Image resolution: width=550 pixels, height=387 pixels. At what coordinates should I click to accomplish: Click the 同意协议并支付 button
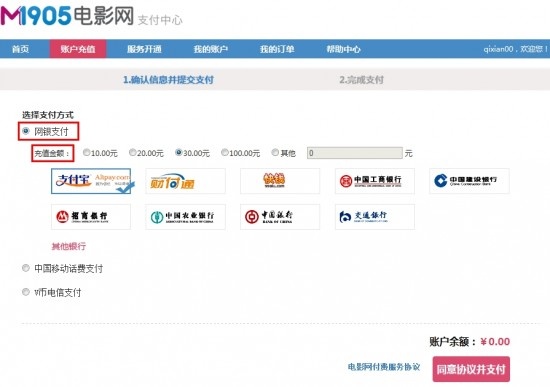471,369
